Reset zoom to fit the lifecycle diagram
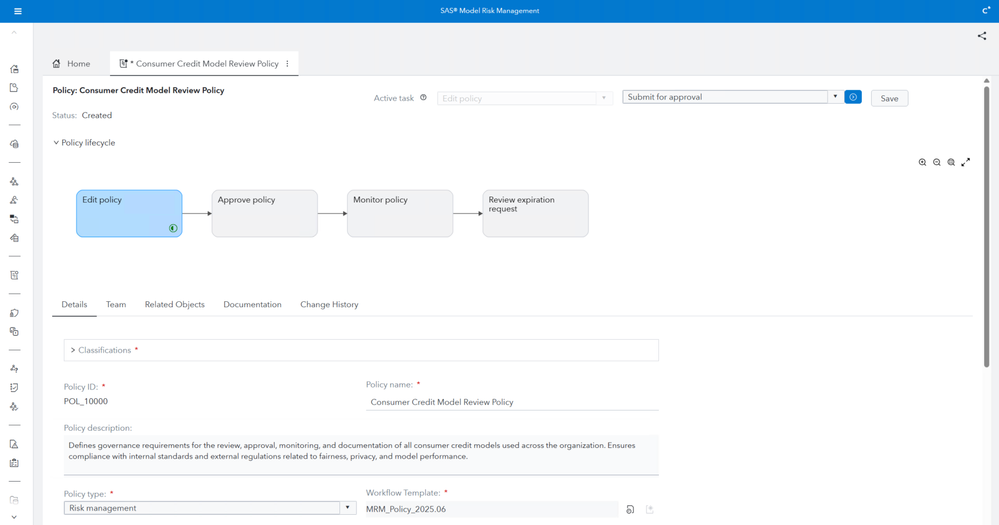The image size is (999, 525). 951,162
